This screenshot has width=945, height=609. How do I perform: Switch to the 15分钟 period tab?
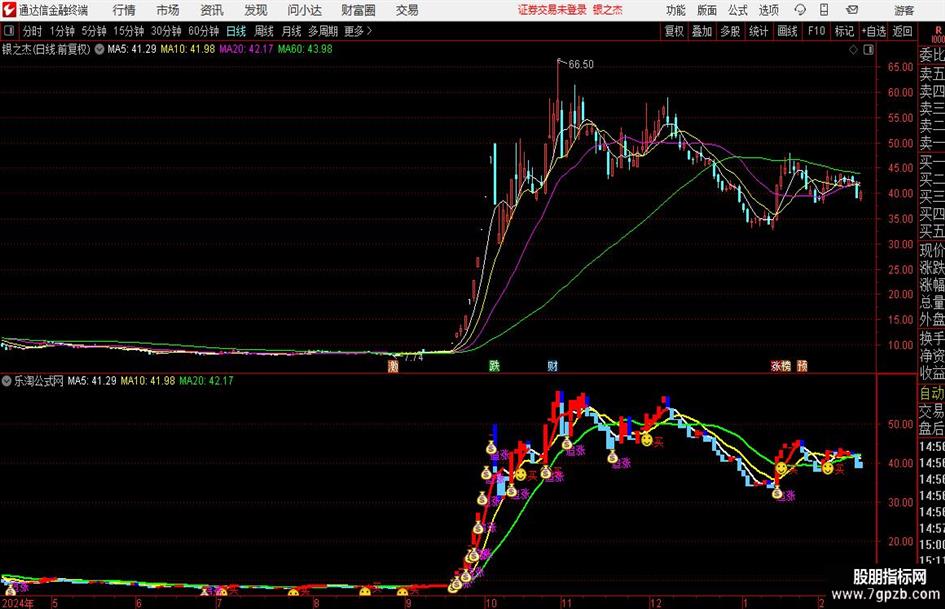pyautogui.click(x=129, y=31)
